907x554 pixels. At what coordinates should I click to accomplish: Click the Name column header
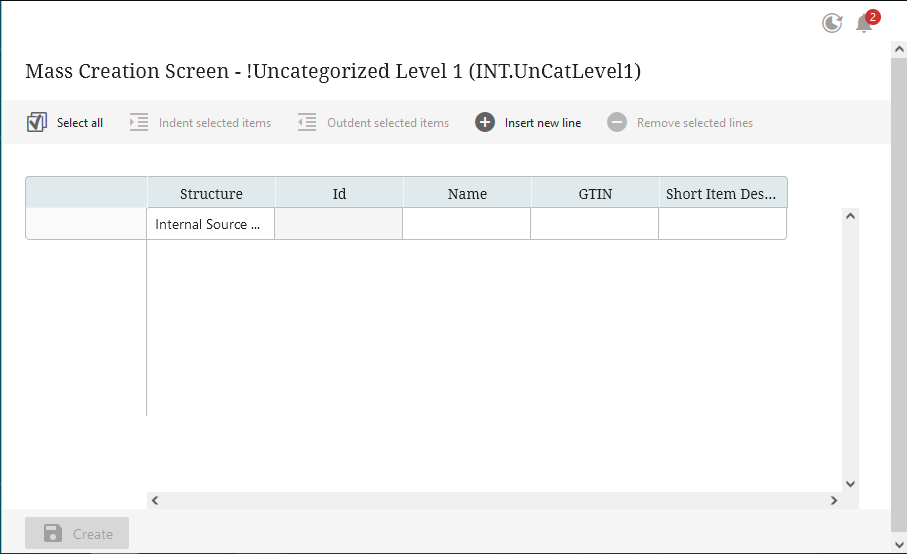[467, 193]
